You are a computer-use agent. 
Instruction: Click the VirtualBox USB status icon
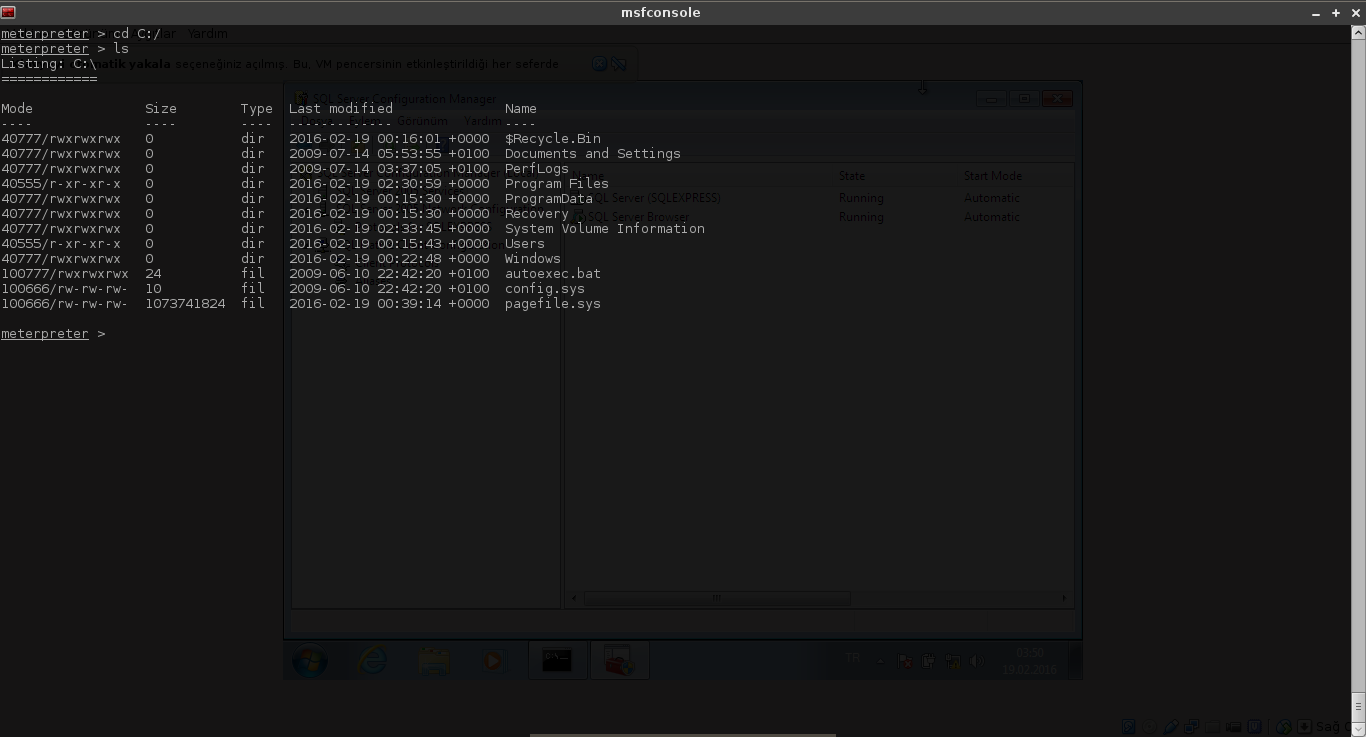(x=1169, y=727)
